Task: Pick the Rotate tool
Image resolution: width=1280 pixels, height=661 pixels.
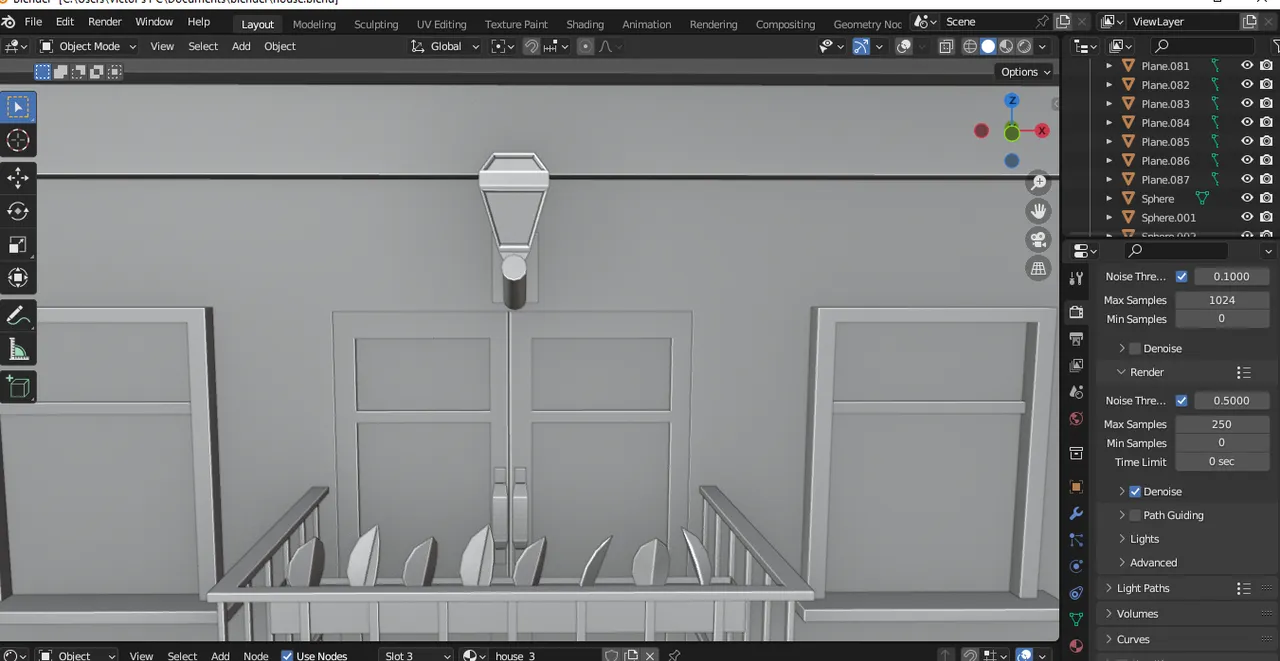Action: point(18,211)
